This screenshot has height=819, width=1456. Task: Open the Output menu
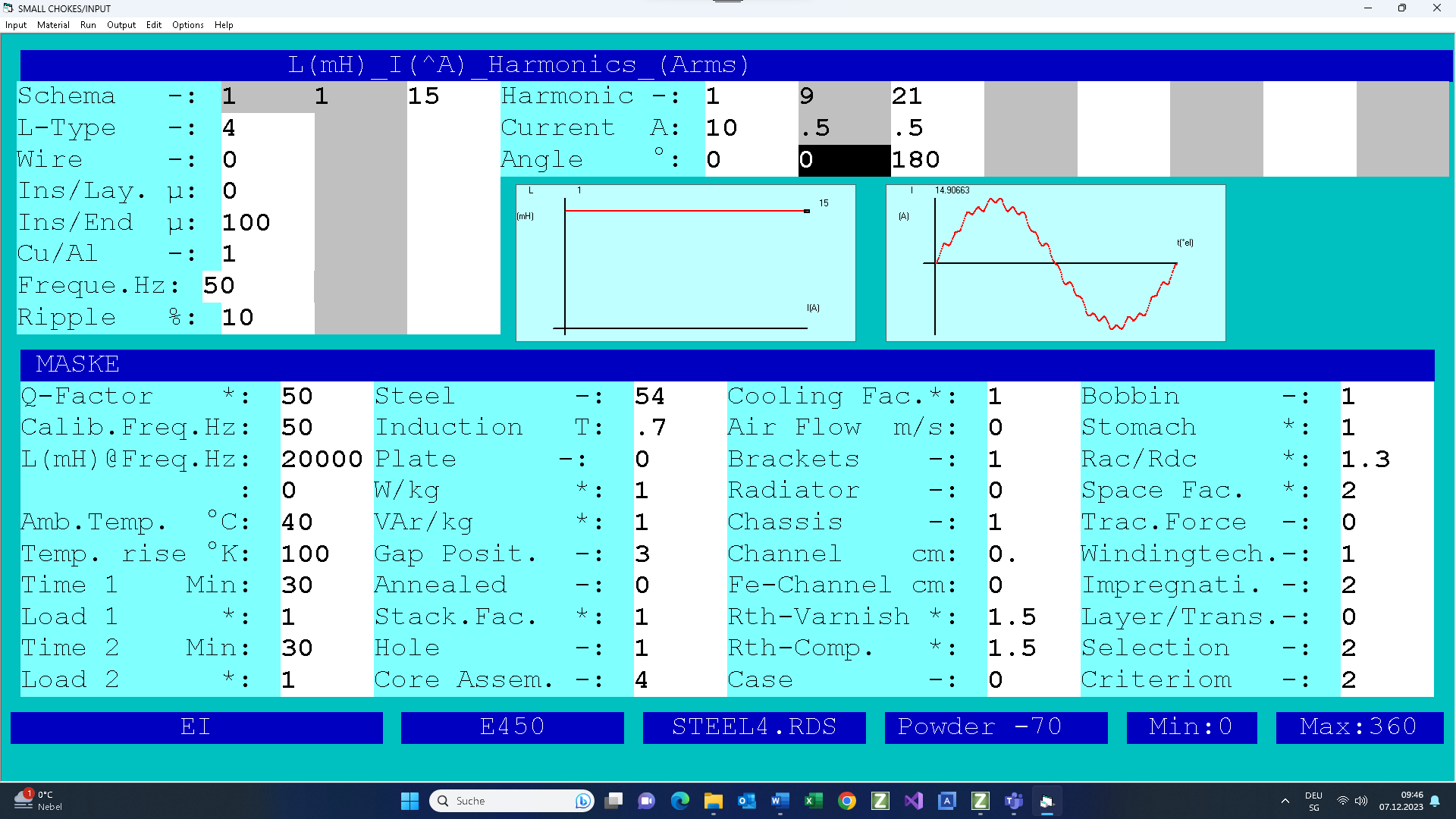click(x=121, y=25)
